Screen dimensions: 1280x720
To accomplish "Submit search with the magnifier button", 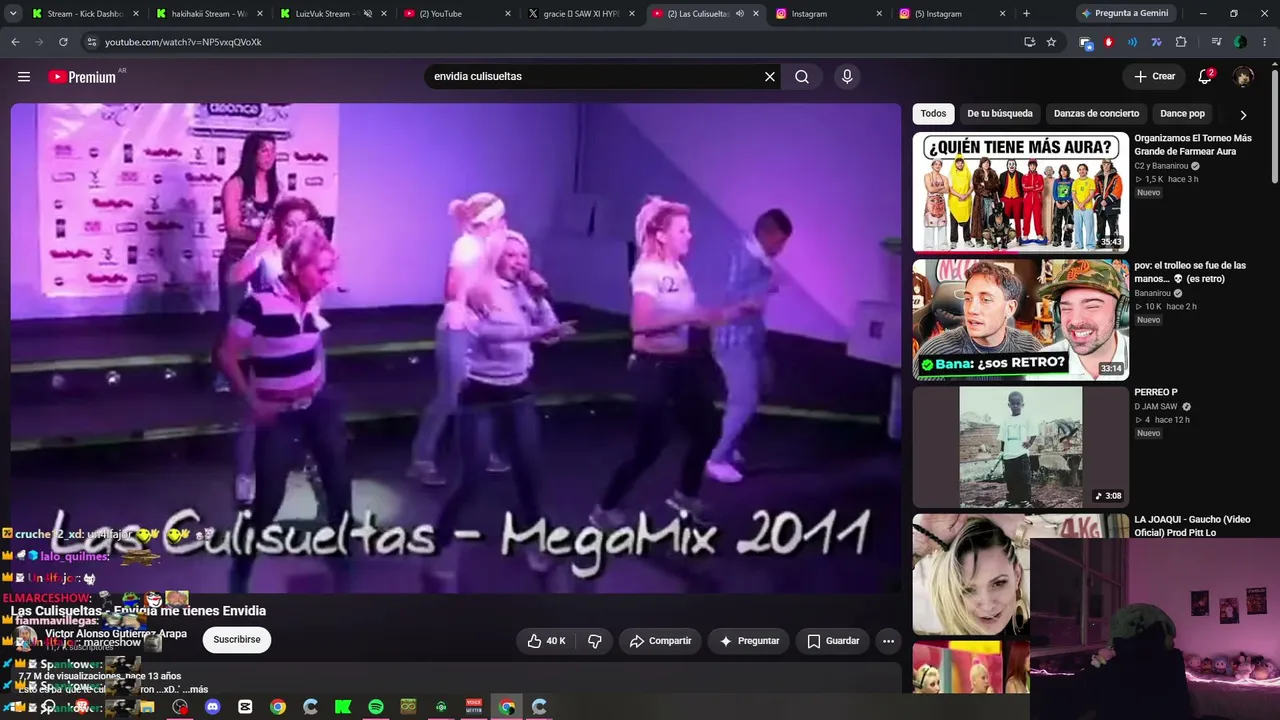I will [802, 77].
